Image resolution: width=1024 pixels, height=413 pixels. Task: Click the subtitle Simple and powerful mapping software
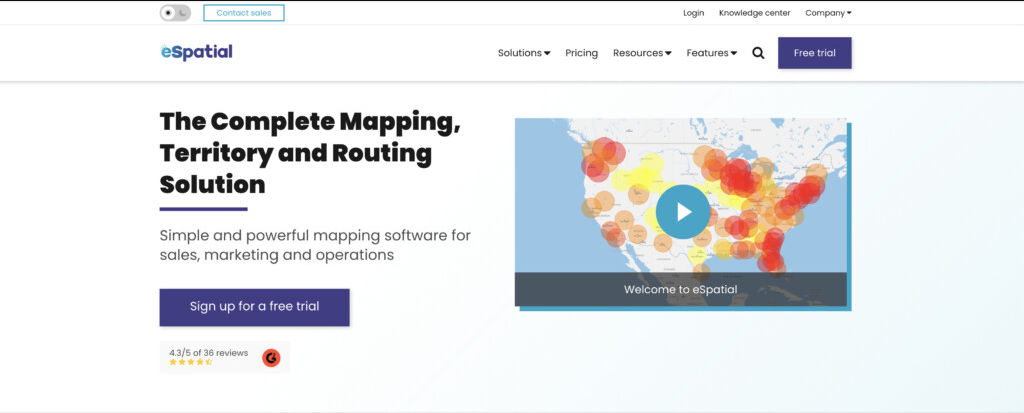pyautogui.click(x=315, y=244)
